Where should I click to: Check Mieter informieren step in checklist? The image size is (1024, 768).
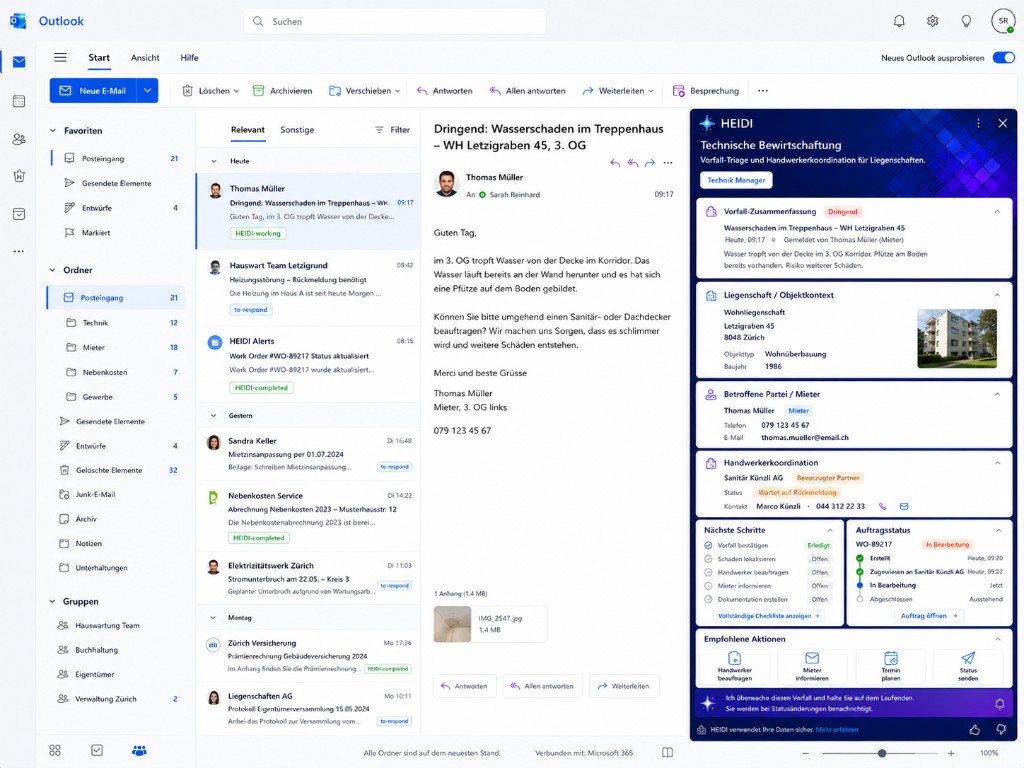click(708, 586)
